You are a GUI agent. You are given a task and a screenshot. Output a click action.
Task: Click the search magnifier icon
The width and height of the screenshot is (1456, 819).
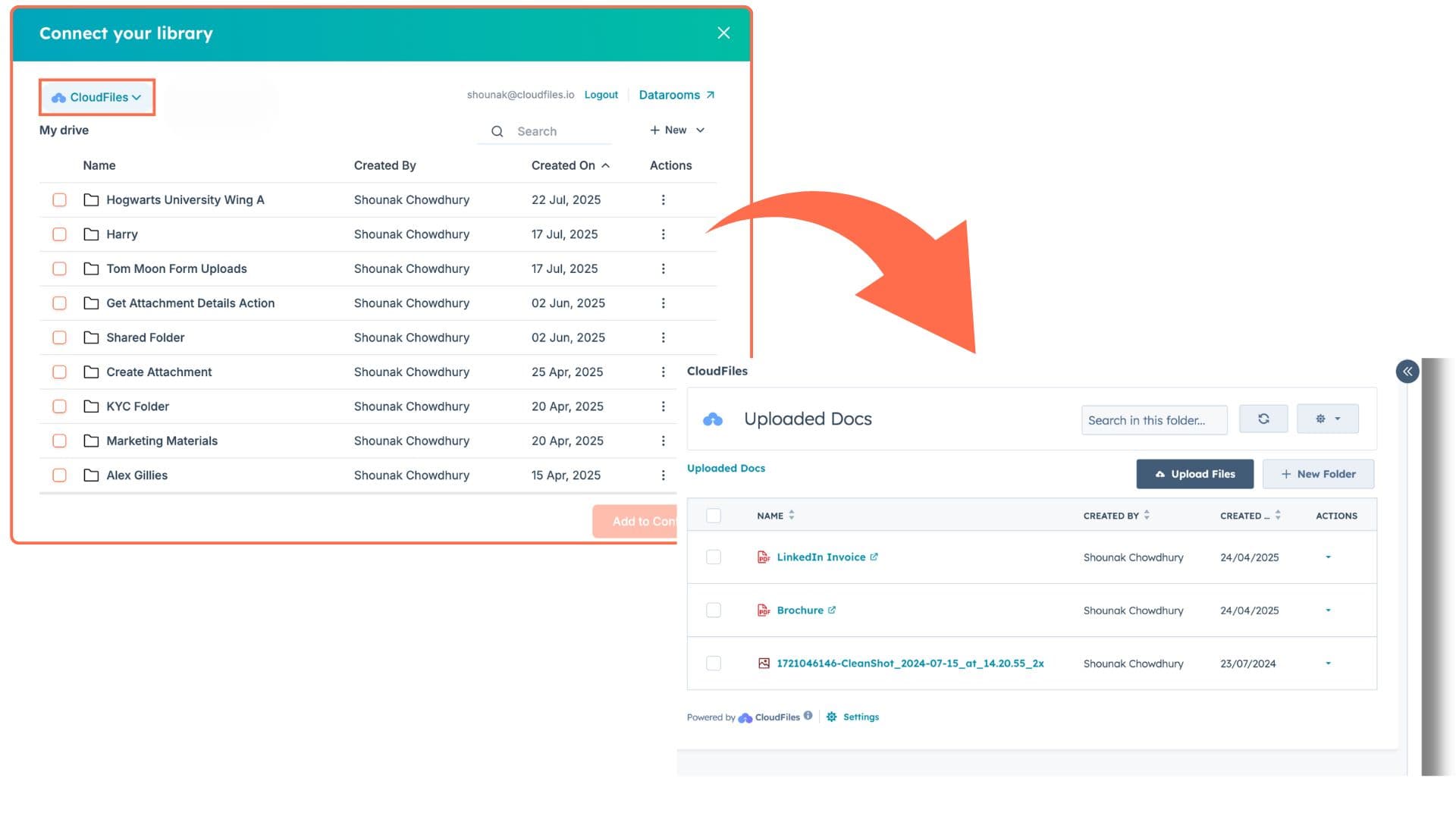tap(497, 131)
